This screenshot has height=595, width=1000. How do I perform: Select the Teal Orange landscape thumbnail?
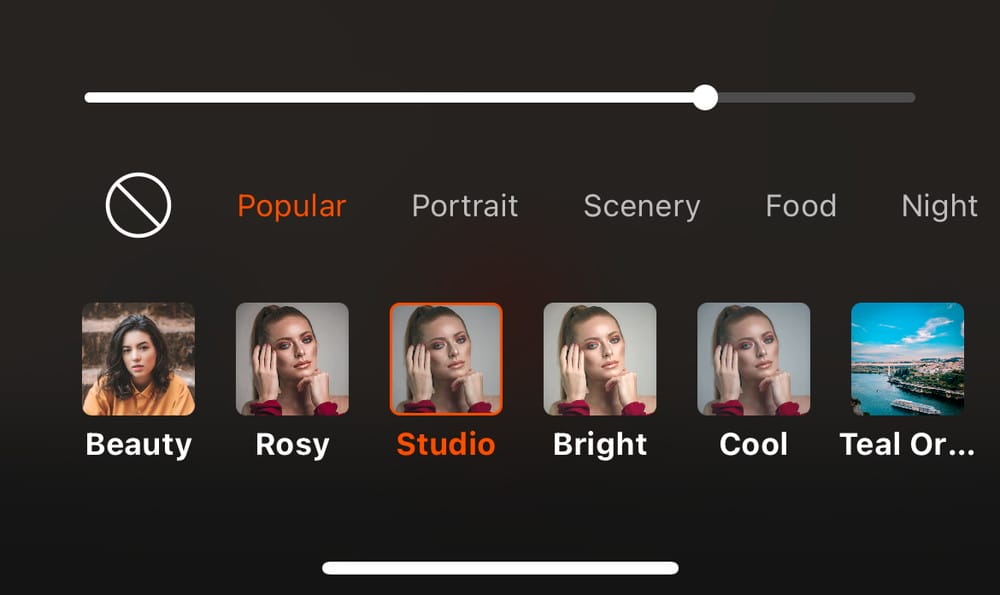coord(907,359)
